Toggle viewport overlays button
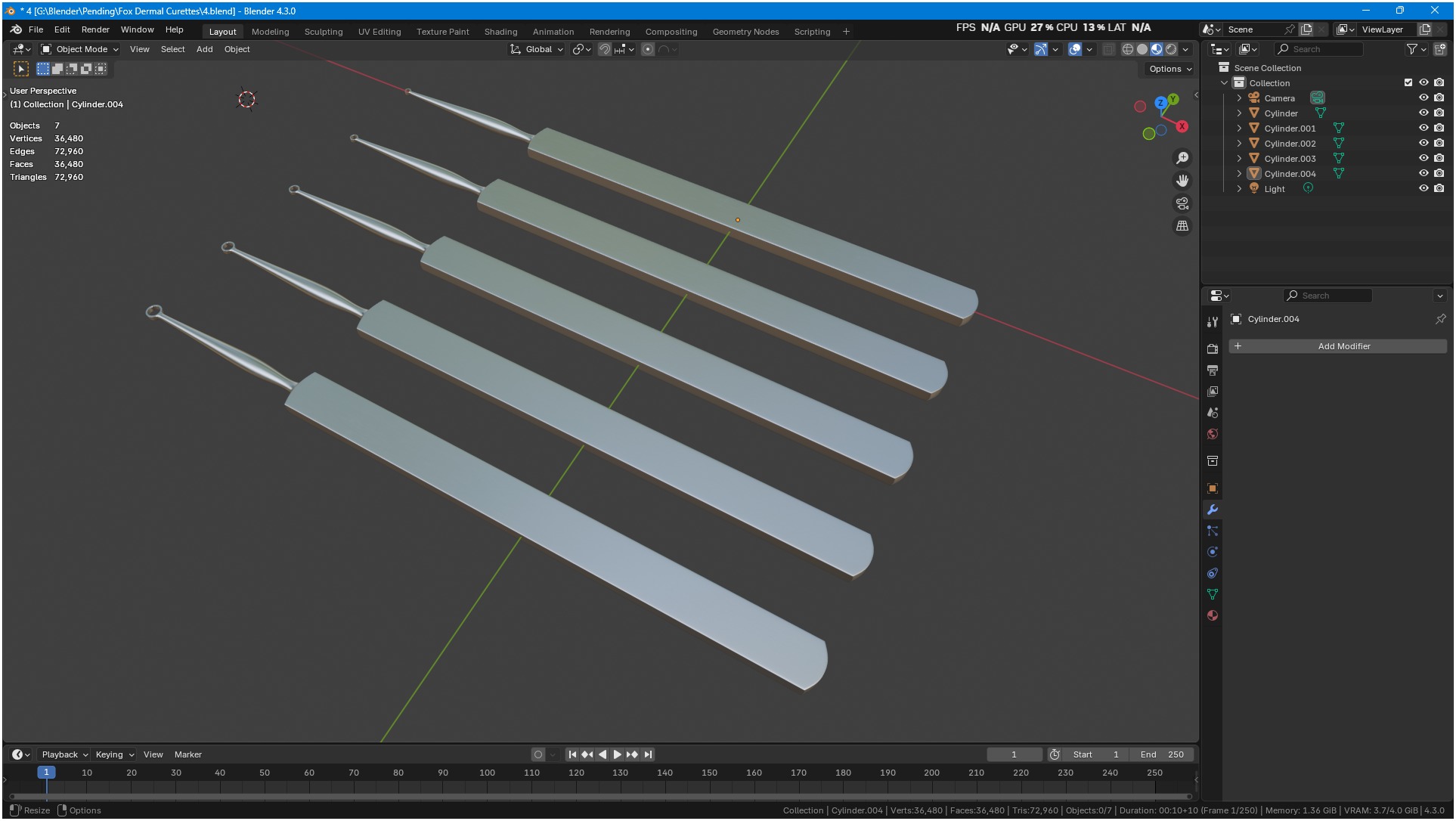Image resolution: width=1456 pixels, height=821 pixels. (x=1075, y=49)
